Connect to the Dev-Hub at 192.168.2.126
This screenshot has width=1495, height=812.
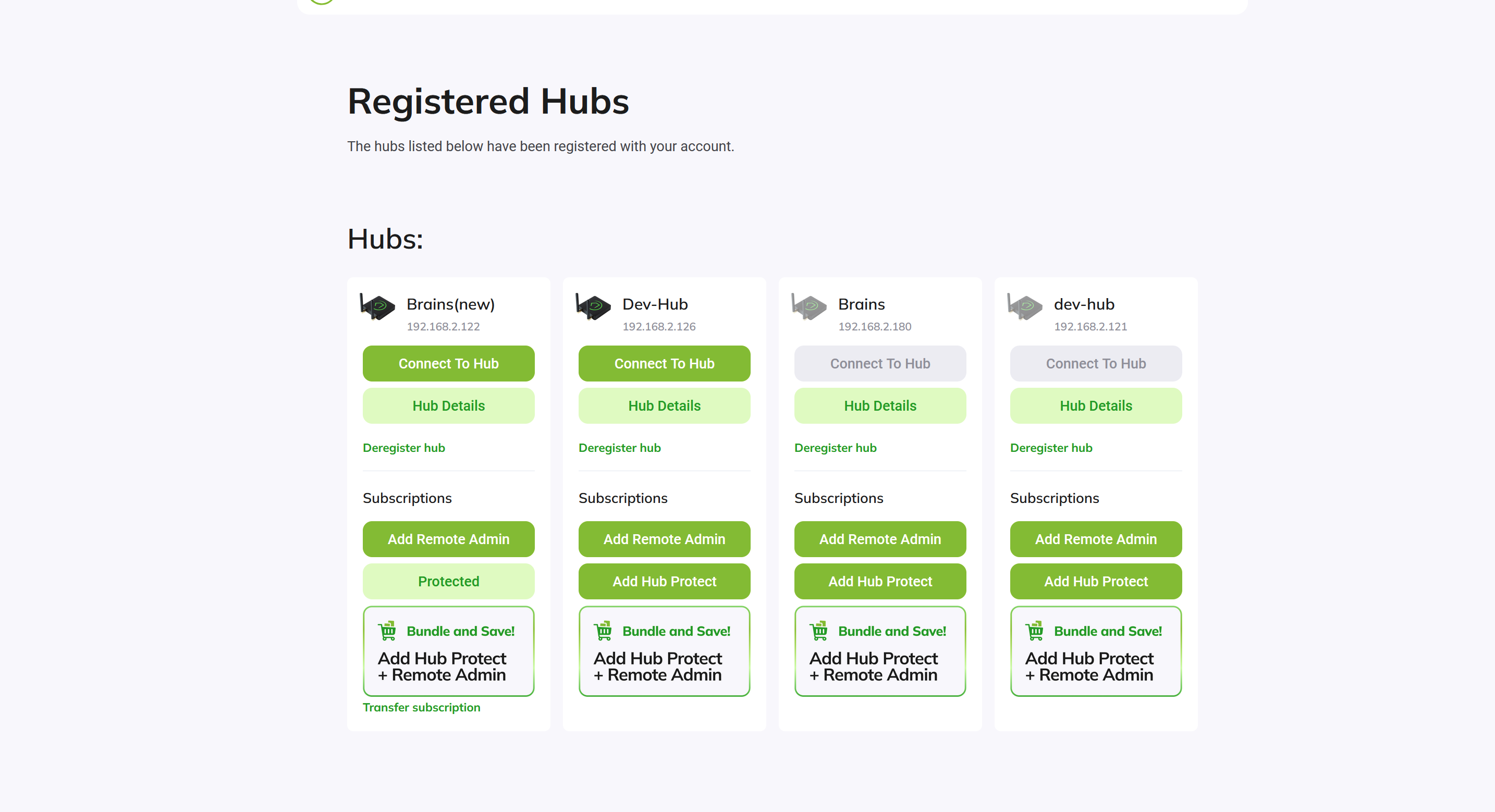click(664, 363)
